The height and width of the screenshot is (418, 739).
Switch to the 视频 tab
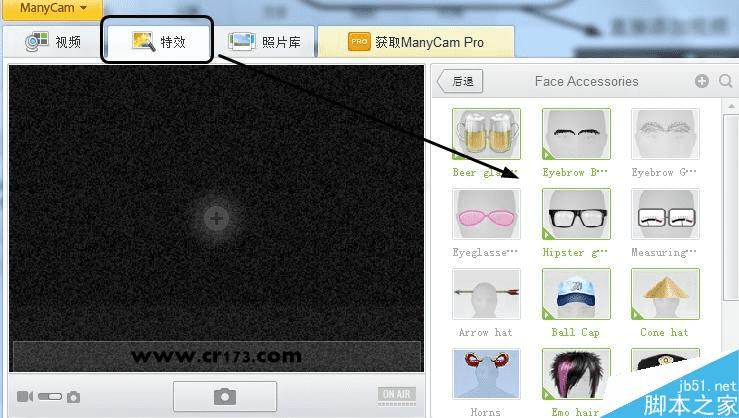[x=52, y=42]
